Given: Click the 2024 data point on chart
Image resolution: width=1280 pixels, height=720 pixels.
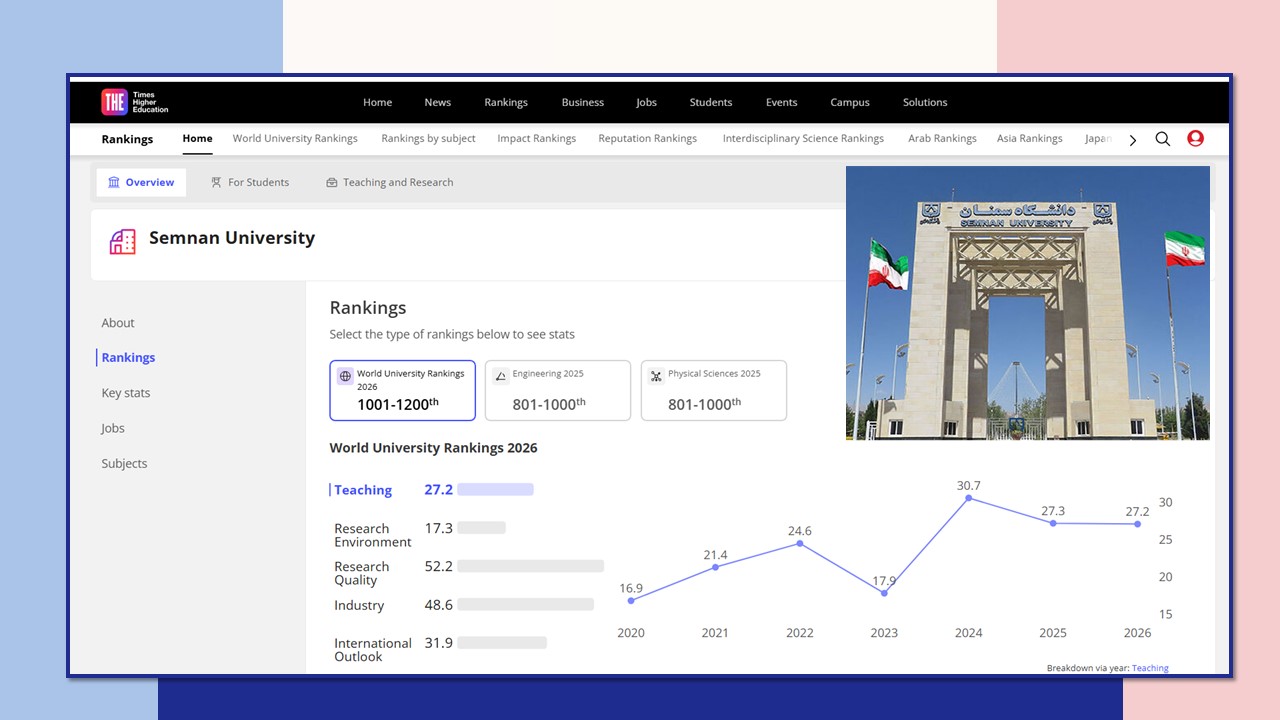Looking at the screenshot, I should point(968,498).
